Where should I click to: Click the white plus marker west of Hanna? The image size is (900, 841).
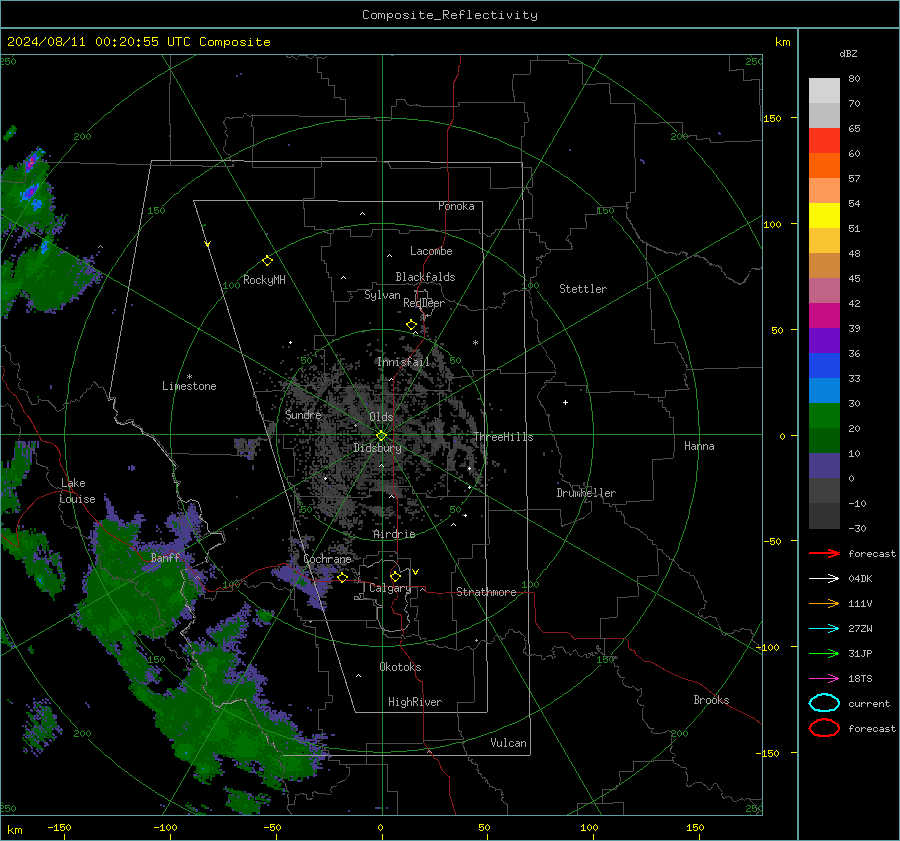[x=565, y=402]
